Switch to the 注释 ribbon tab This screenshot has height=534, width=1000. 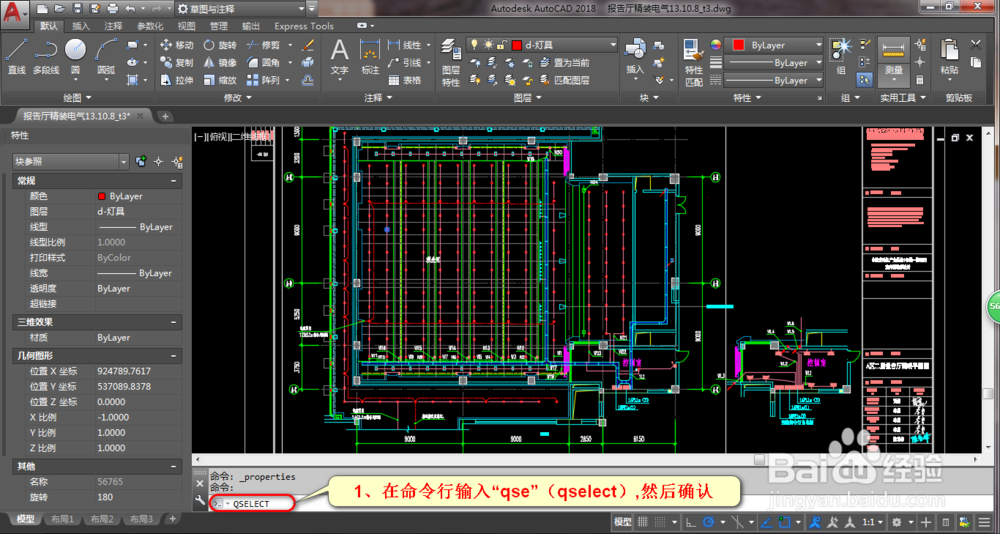point(114,26)
